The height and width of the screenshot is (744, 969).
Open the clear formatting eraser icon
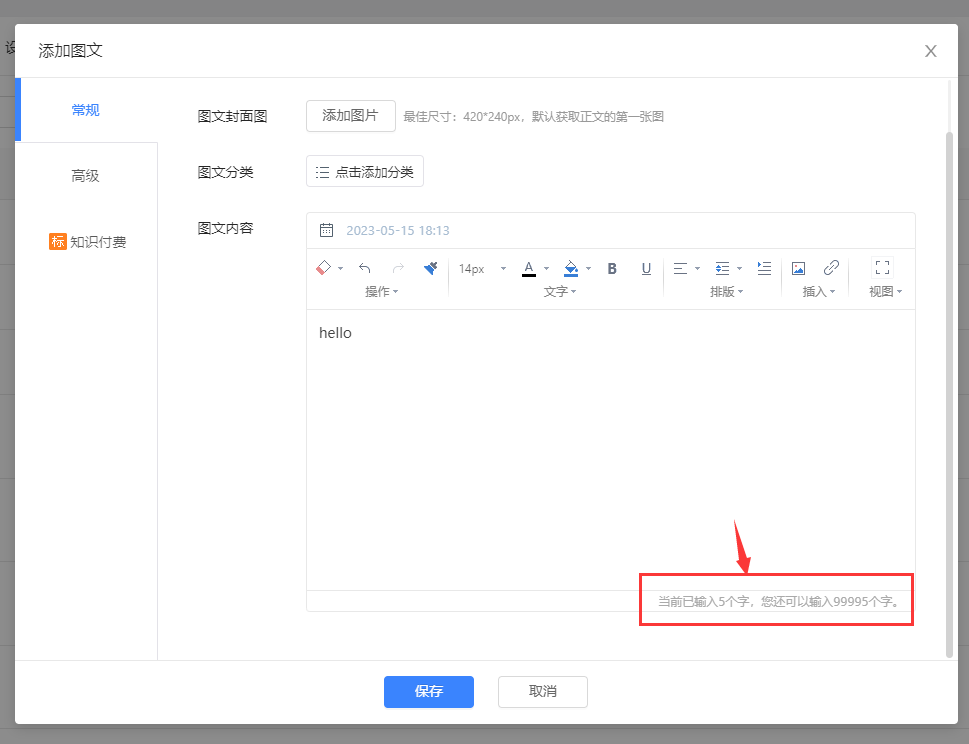tap(322, 268)
